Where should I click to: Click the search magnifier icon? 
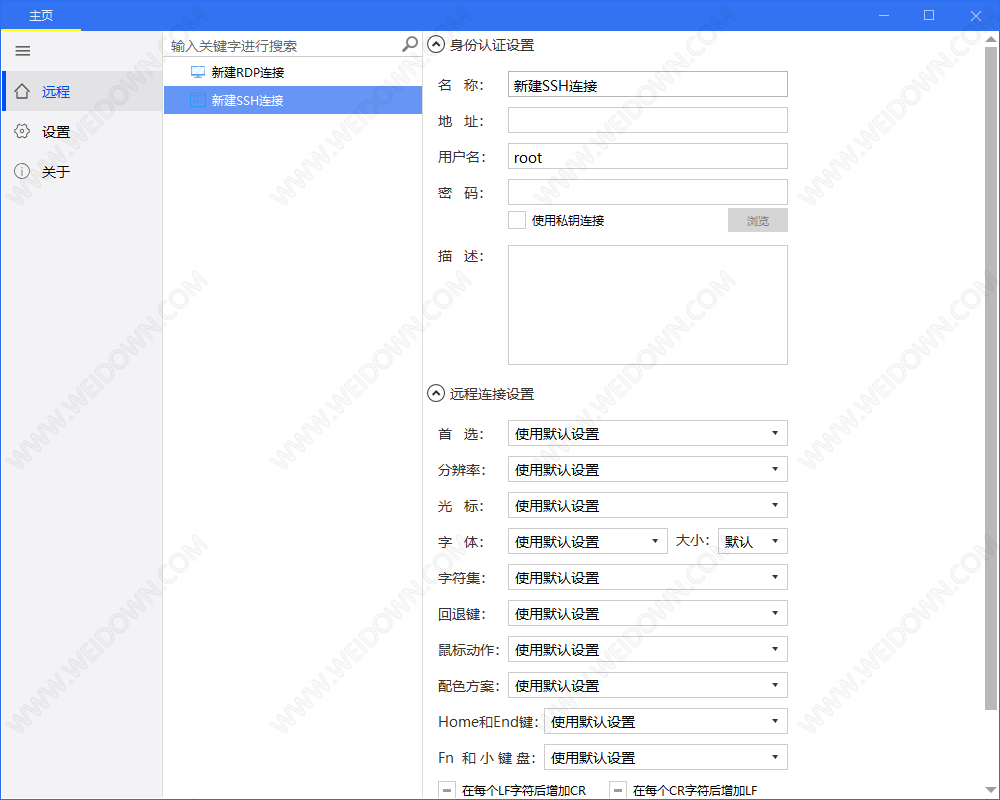click(x=409, y=45)
